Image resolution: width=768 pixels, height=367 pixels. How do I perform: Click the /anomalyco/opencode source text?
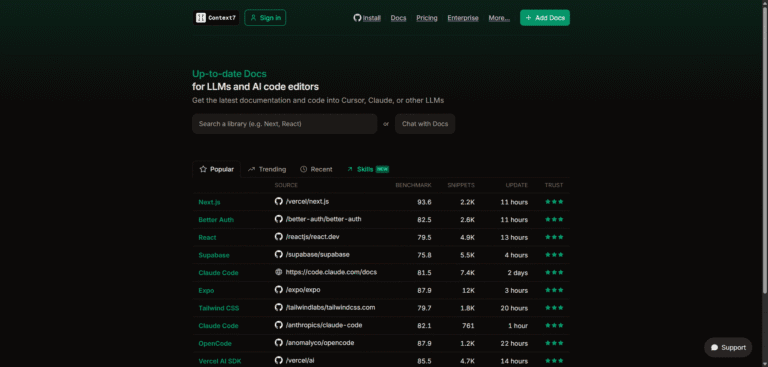coord(320,343)
